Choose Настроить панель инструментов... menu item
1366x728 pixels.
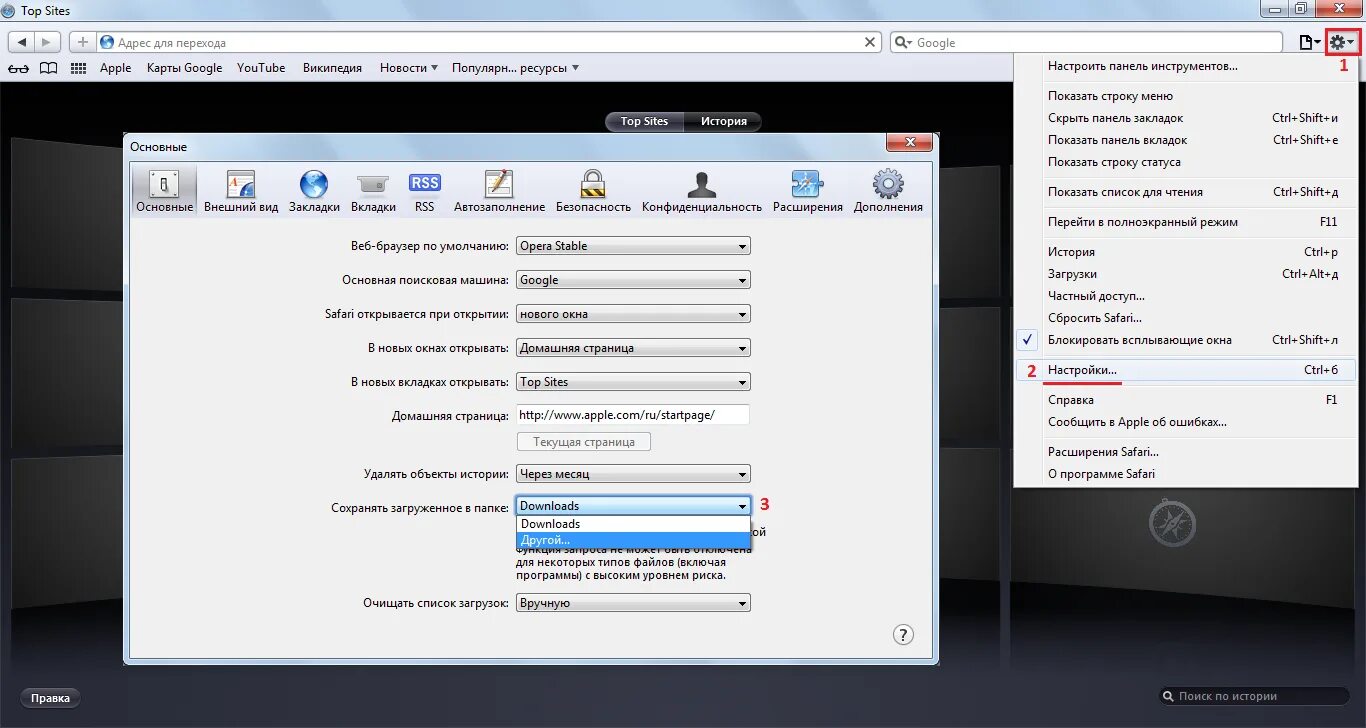tap(1185, 66)
